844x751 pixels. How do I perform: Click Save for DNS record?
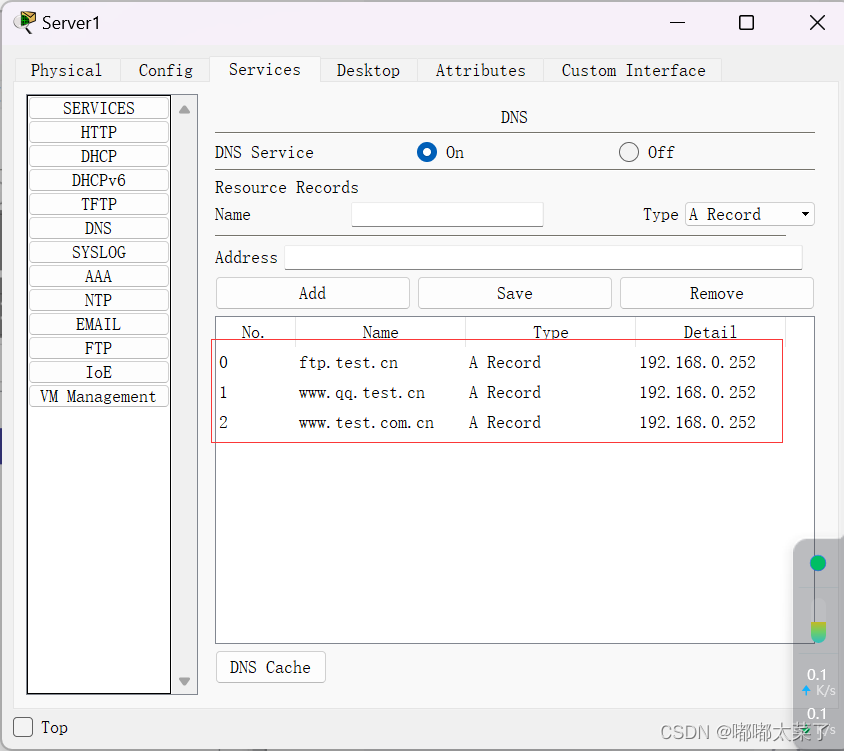pos(515,293)
